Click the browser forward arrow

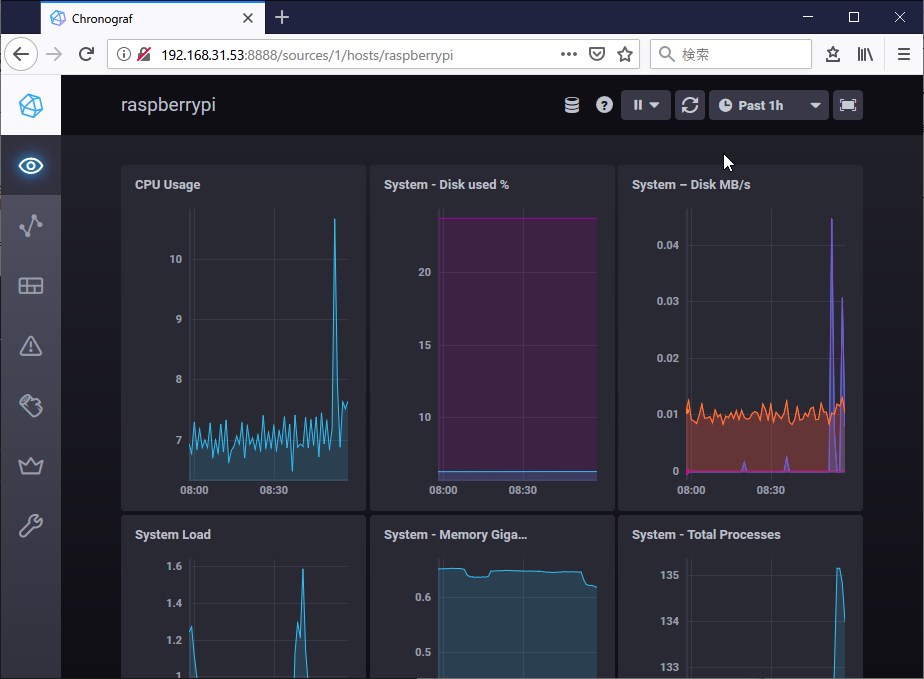(54, 54)
